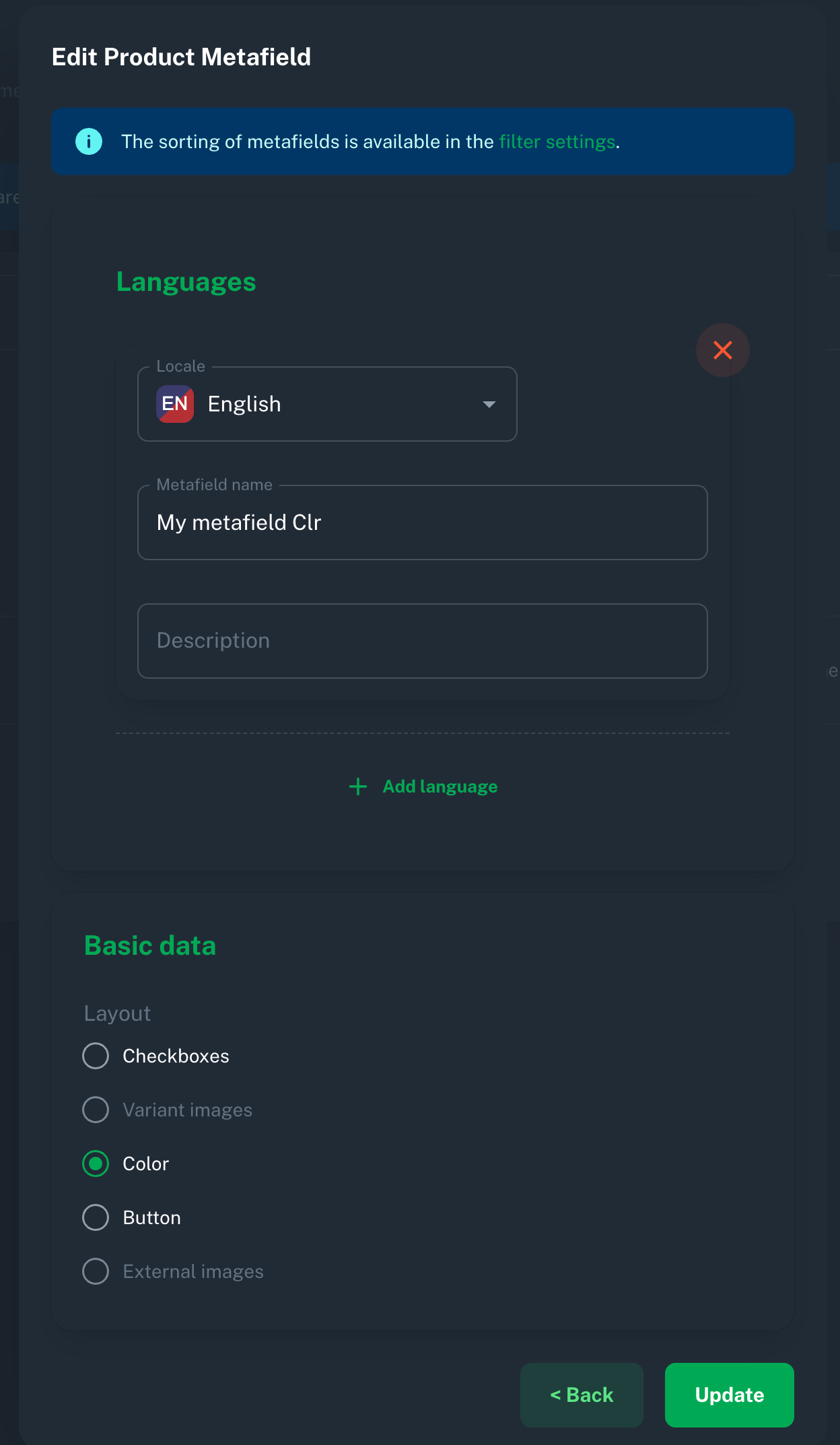Click the Basic data section heading
This screenshot has width=840, height=1445.
tap(150, 945)
